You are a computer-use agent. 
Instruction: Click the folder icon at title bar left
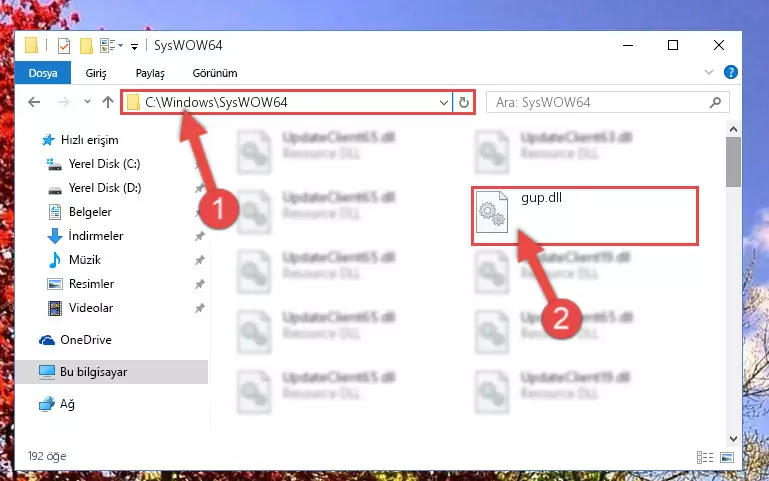31,45
